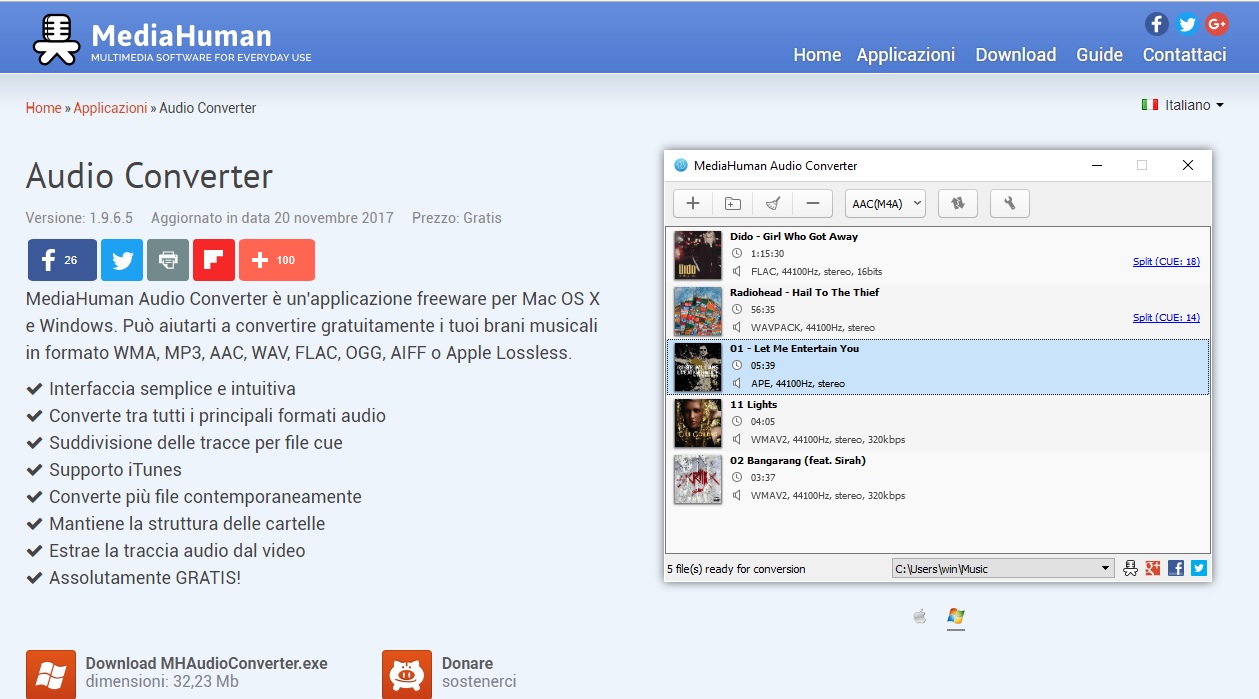This screenshot has width=1259, height=699.
Task: Click the add folder toolbar button
Action: pyautogui.click(x=733, y=204)
